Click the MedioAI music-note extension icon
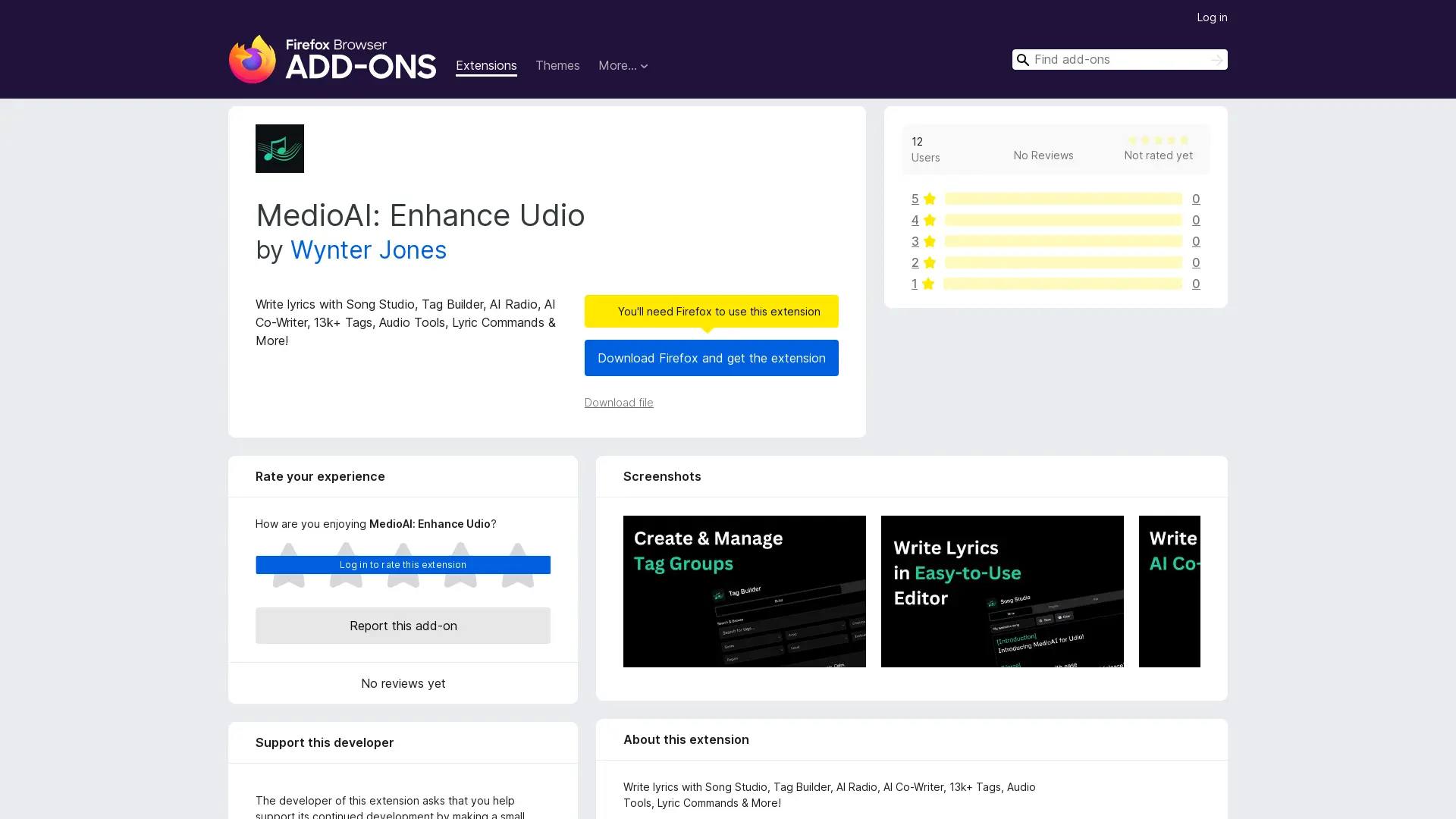This screenshot has height=819, width=1456. 279,149
